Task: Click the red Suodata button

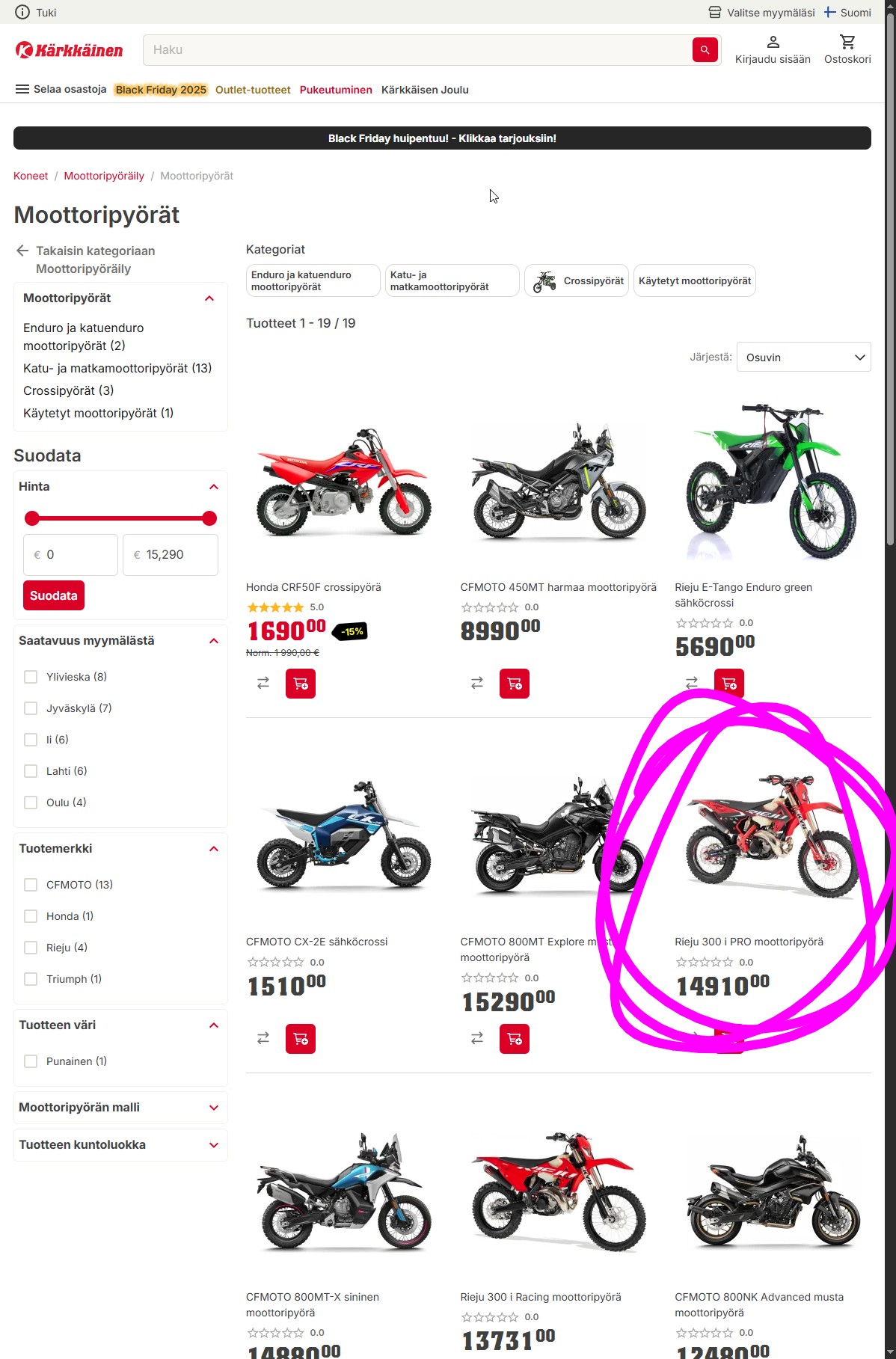Action: point(54,595)
